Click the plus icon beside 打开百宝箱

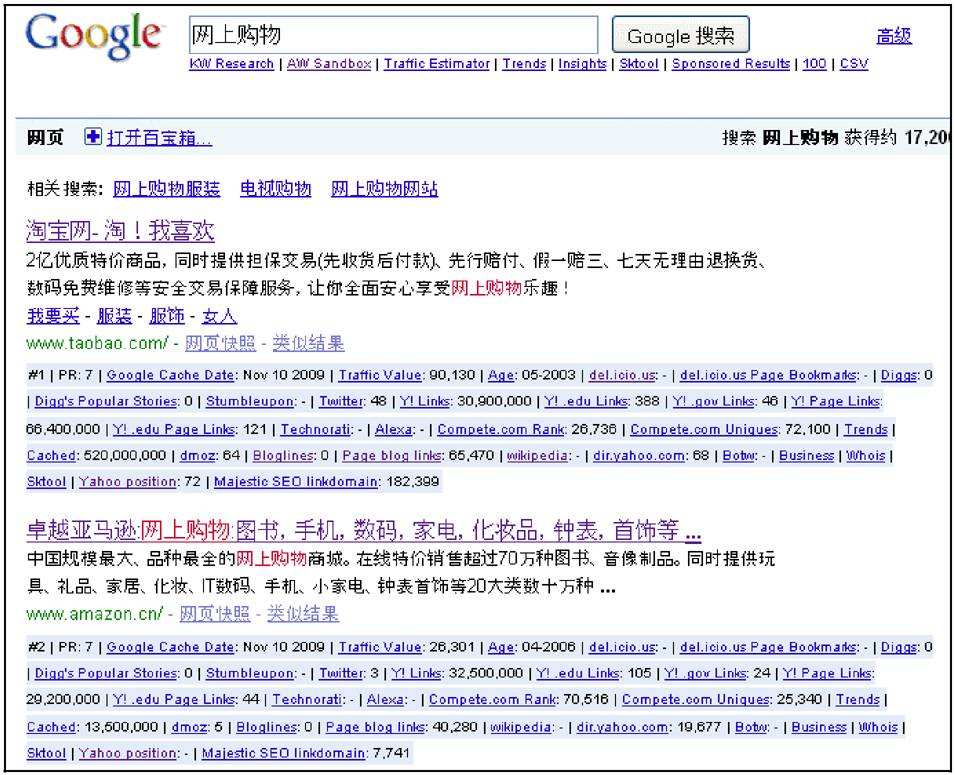coord(93,137)
